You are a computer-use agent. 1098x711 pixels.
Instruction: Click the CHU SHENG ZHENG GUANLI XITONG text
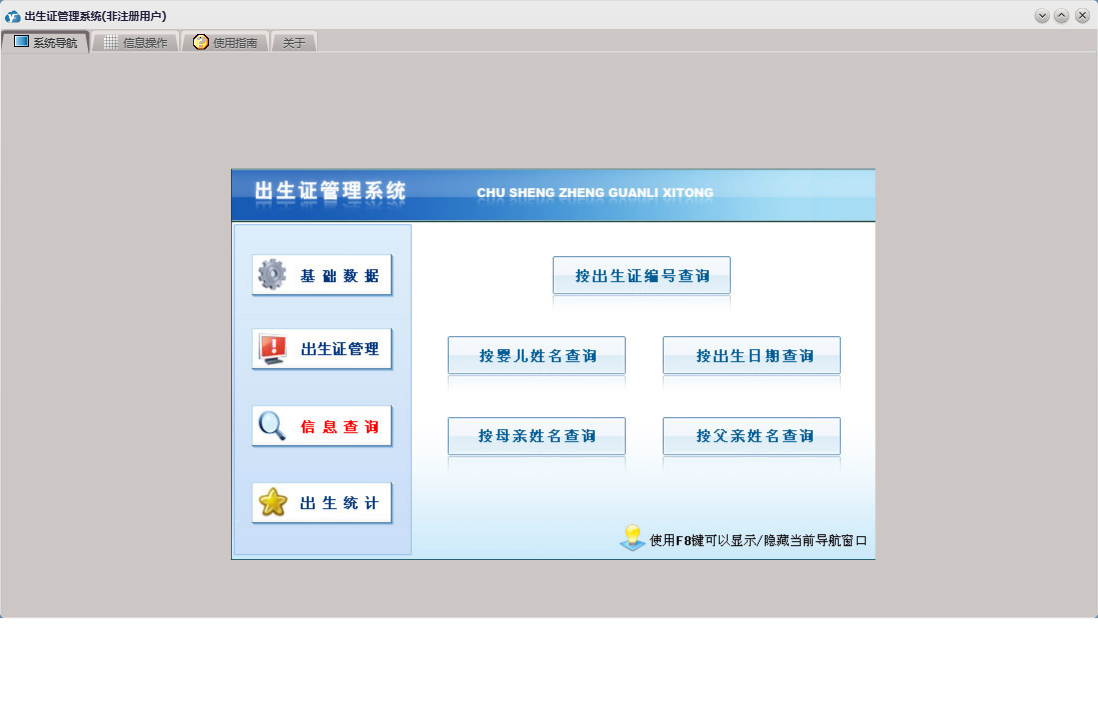pyautogui.click(x=595, y=193)
